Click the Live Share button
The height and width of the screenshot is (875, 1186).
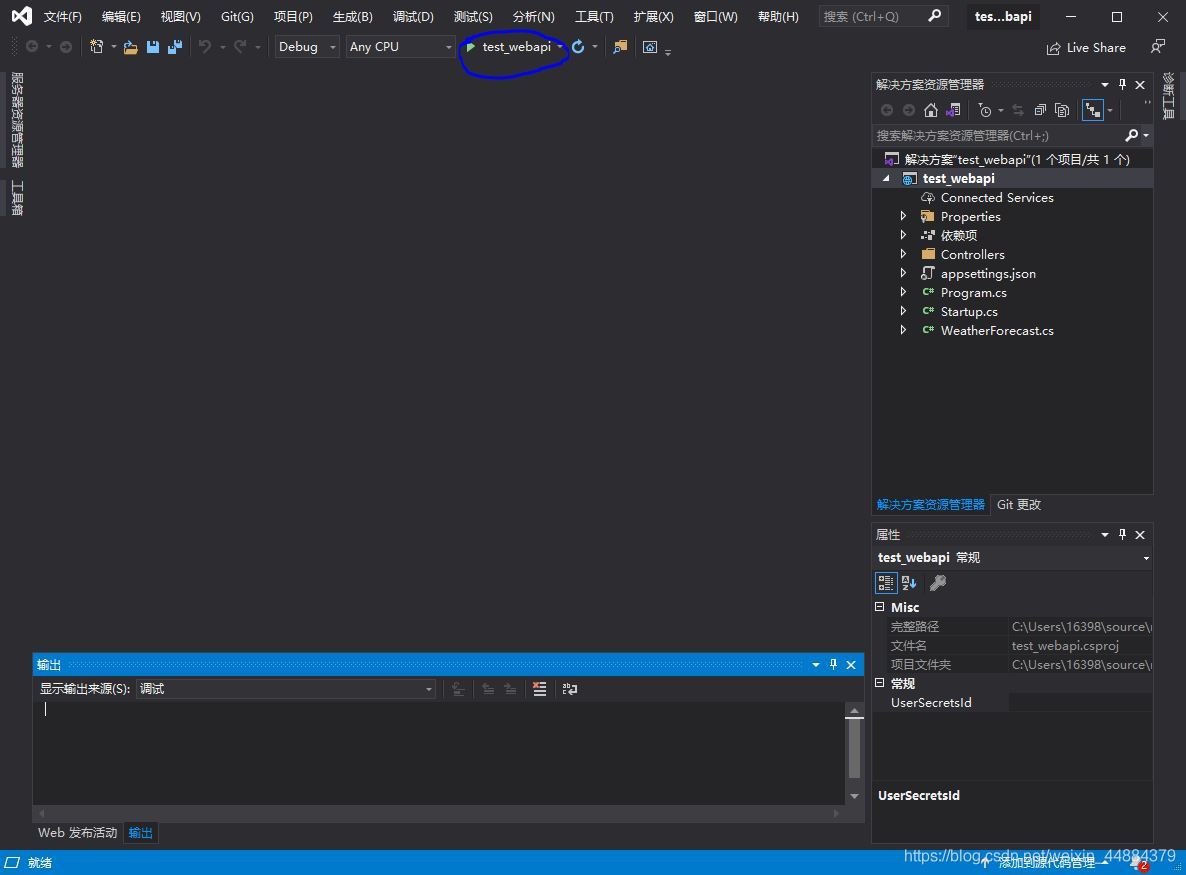click(1086, 48)
